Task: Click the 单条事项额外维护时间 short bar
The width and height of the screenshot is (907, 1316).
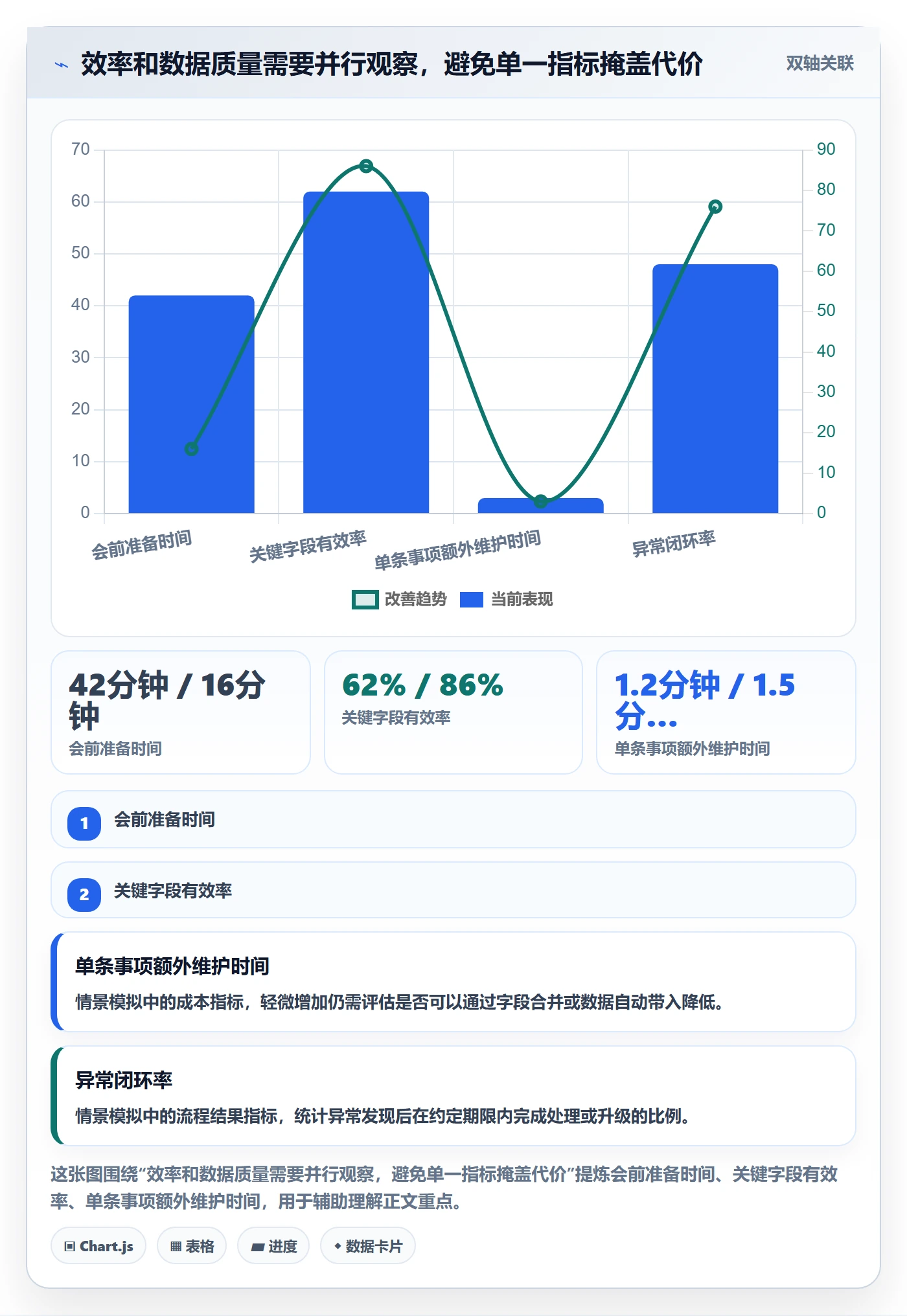Action: pos(541,506)
